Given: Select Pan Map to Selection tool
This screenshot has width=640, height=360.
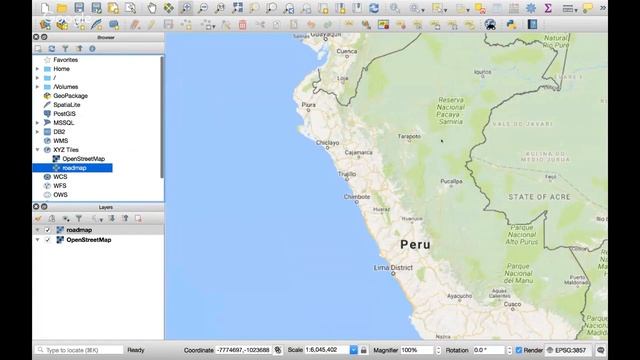Looking at the screenshot, I should (x=169, y=8).
